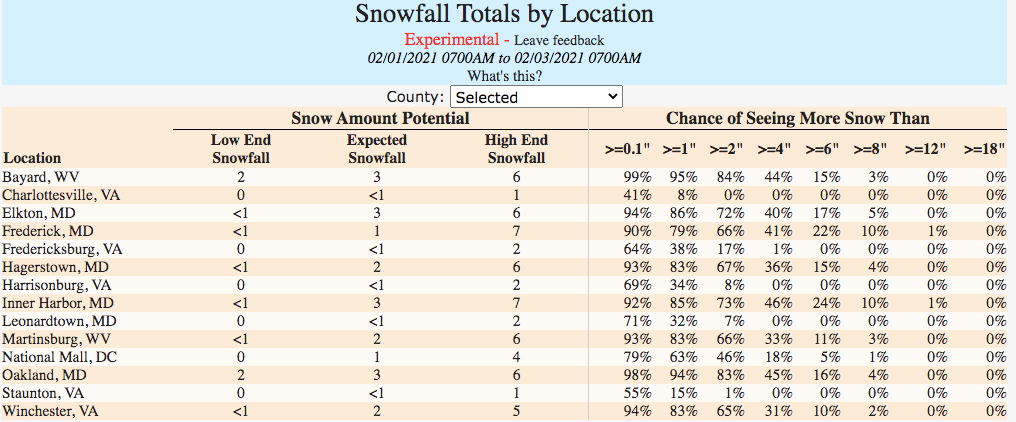Select the Charlottesville, VA location
The image size is (1016, 422).
pos(61,195)
